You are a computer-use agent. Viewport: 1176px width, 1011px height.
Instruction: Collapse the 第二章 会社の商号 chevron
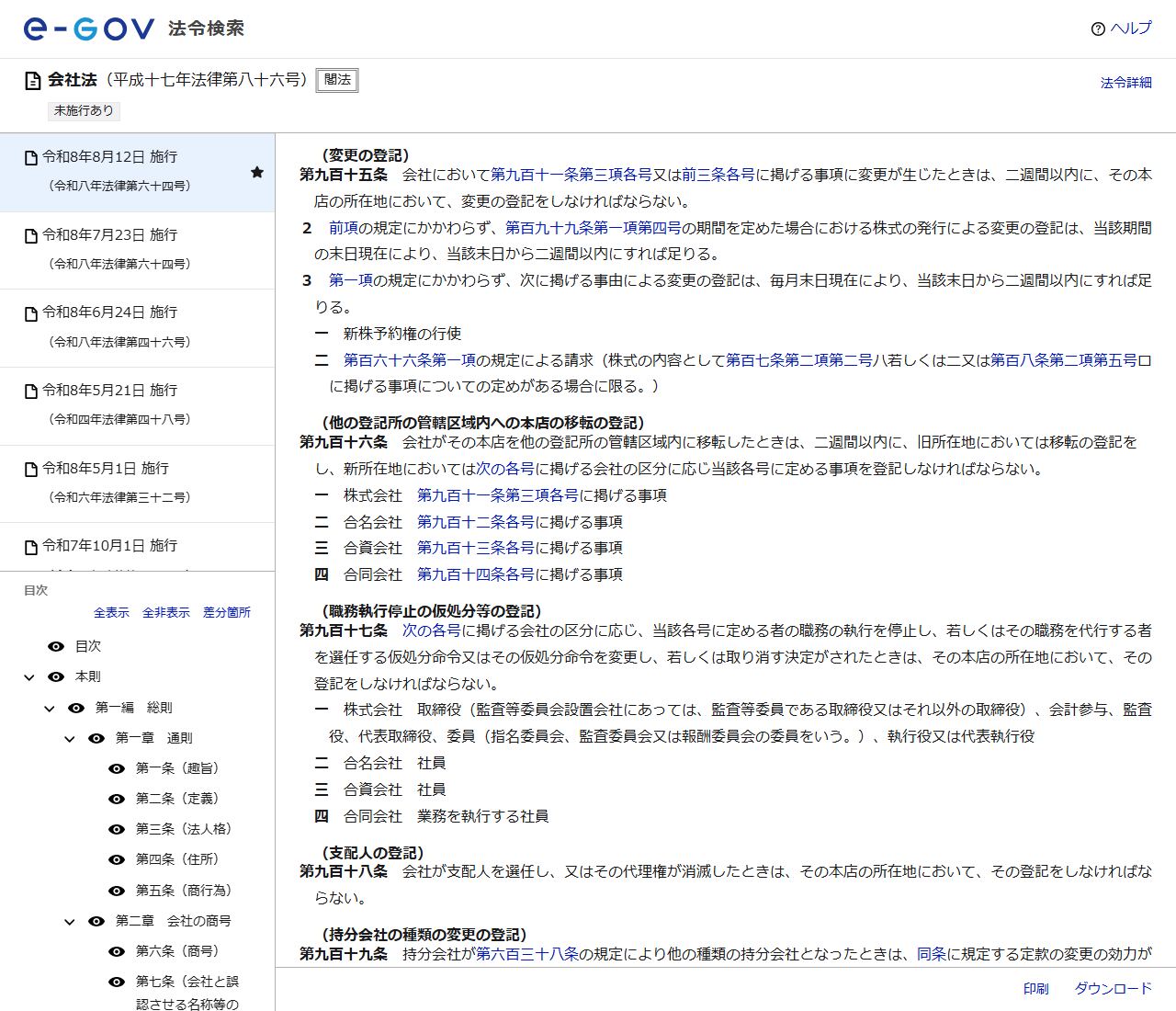click(x=70, y=921)
